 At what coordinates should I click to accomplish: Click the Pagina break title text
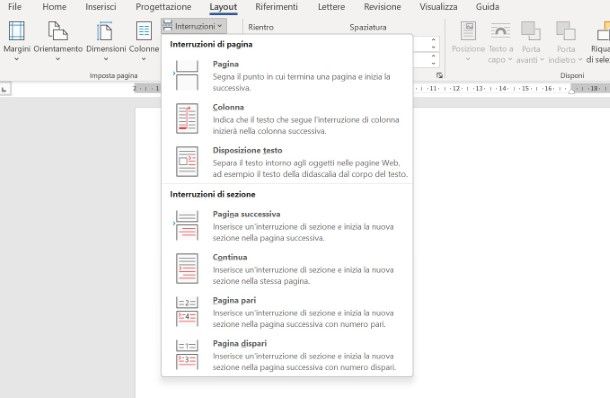point(226,64)
